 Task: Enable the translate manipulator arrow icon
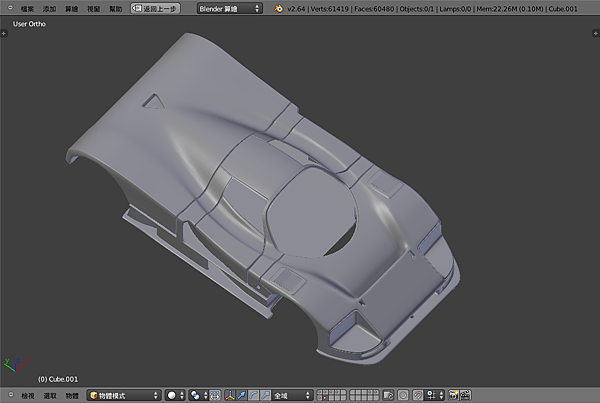coord(241,395)
